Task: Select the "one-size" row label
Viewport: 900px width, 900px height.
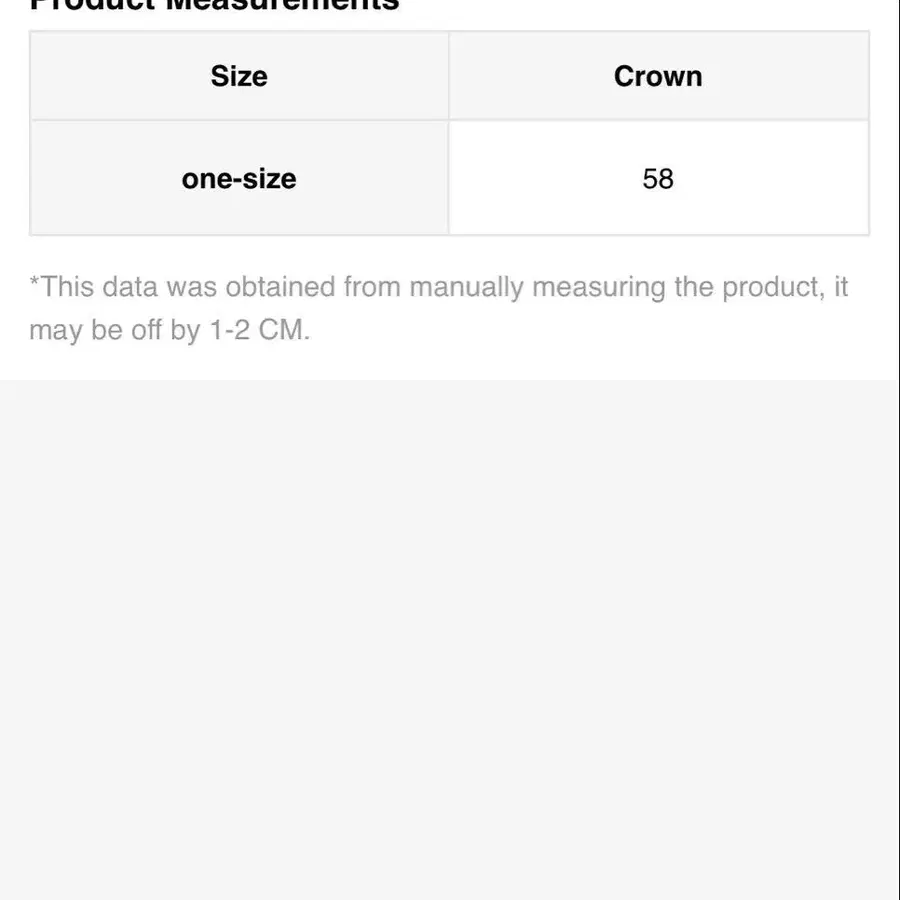Action: coord(239,179)
